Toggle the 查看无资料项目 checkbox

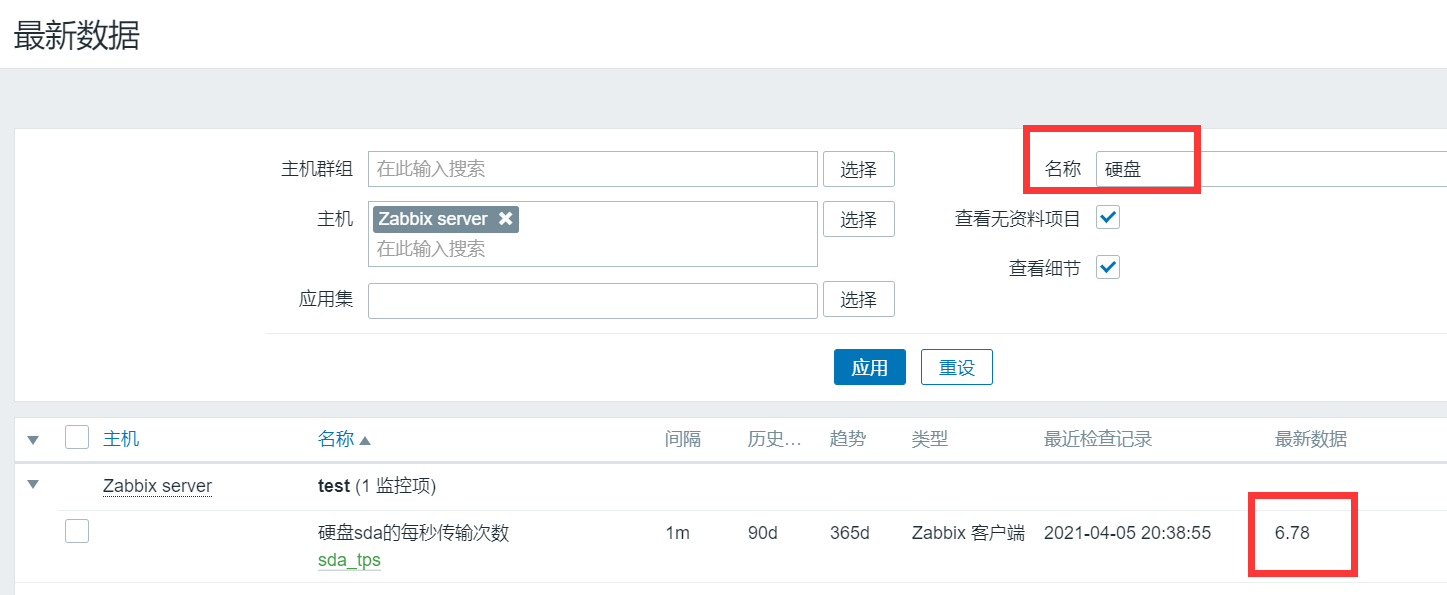1108,217
